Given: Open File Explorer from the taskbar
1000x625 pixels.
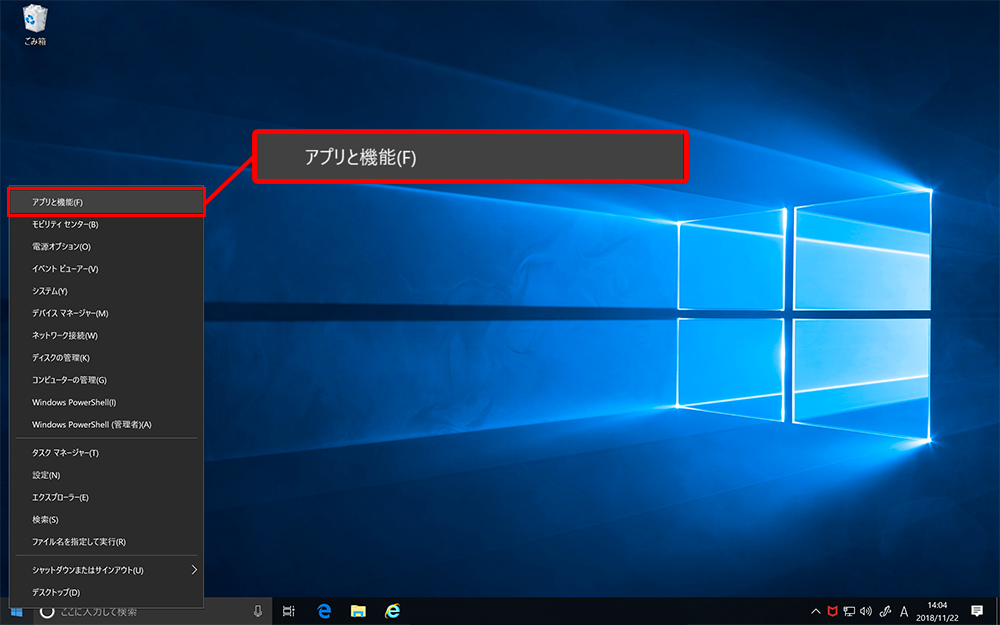Looking at the screenshot, I should [358, 612].
